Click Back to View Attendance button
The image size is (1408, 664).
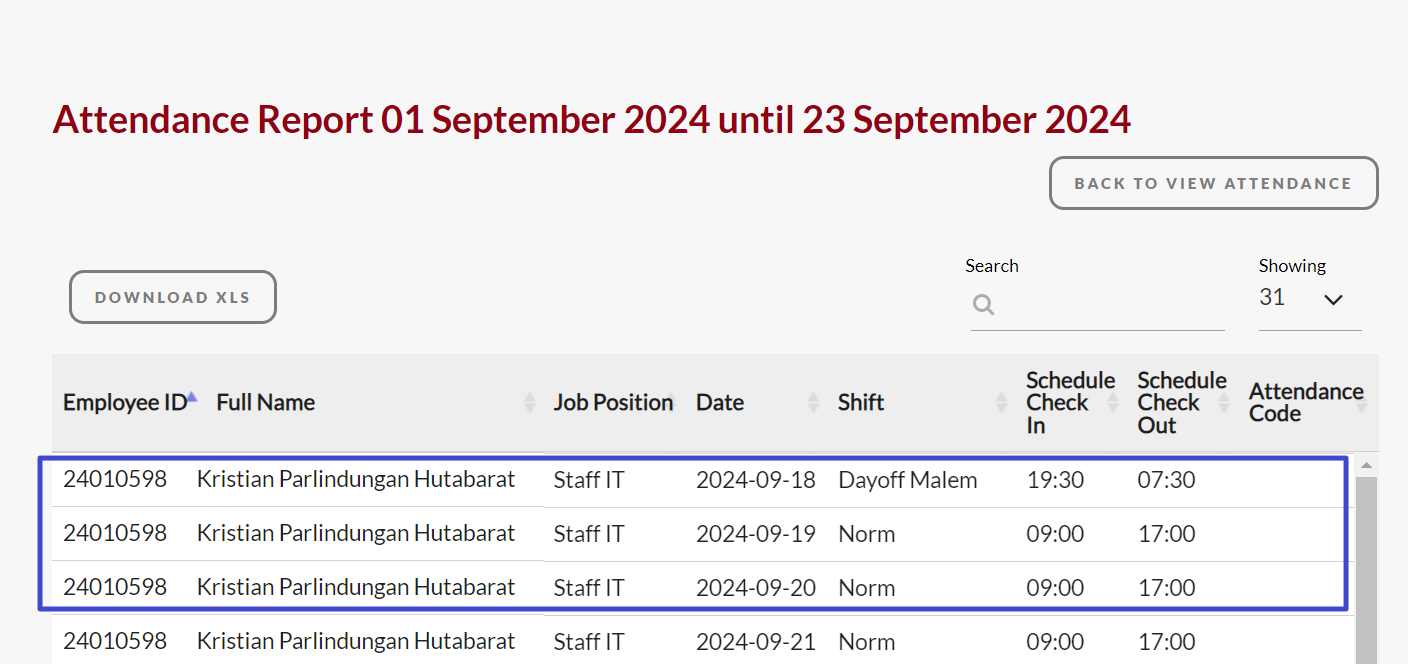tap(1213, 184)
